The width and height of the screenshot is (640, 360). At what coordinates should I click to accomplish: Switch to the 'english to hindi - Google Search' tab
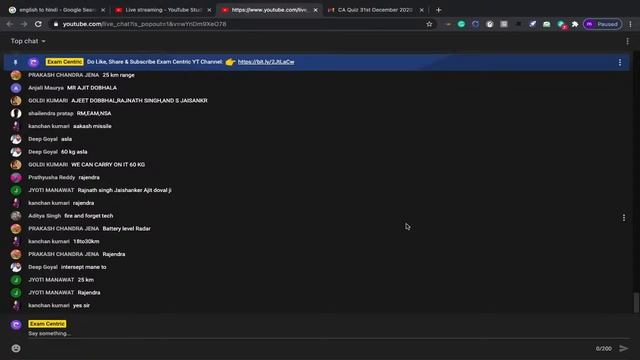[x=58, y=10]
